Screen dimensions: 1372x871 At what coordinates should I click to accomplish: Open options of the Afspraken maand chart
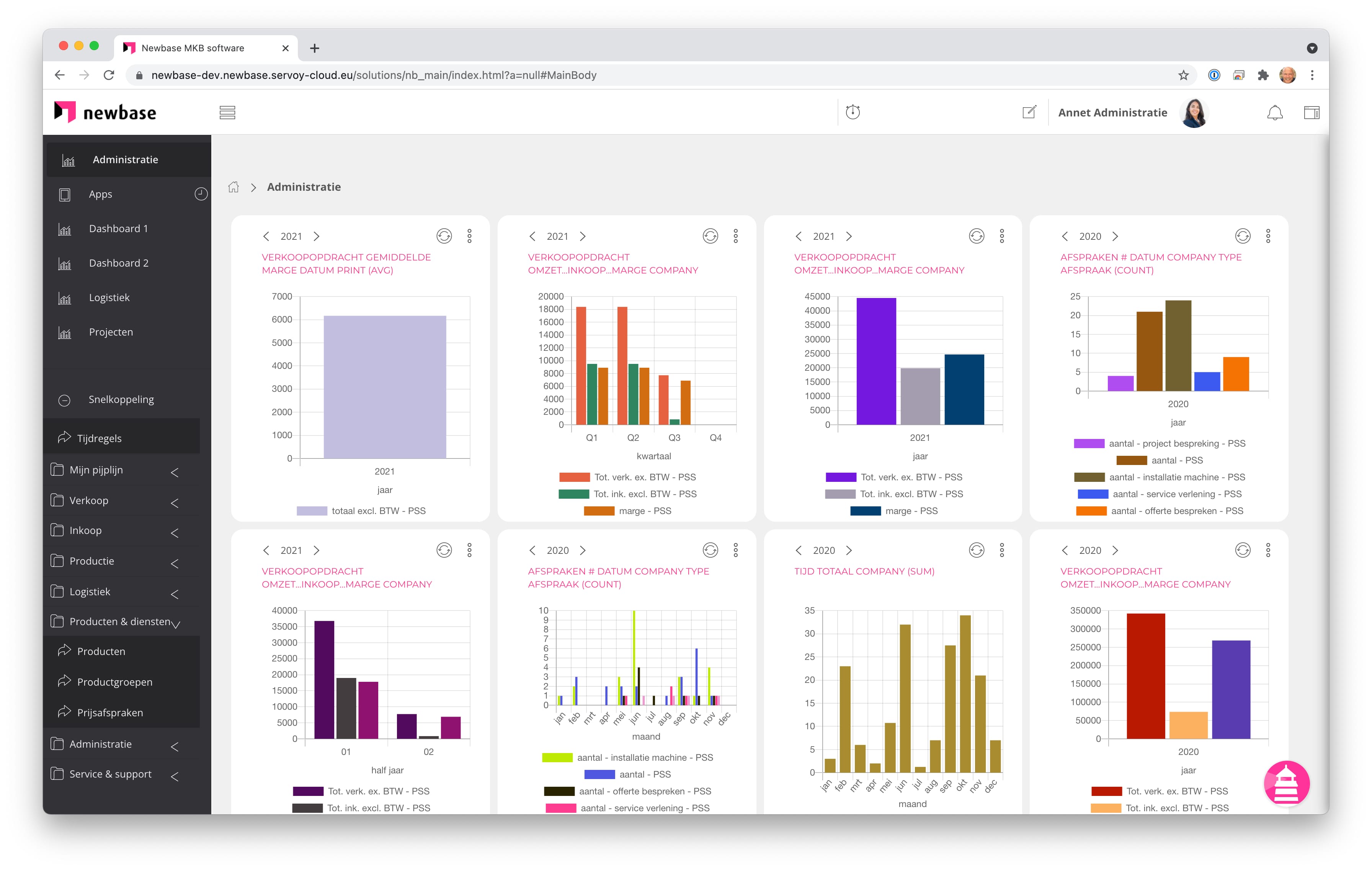(735, 550)
